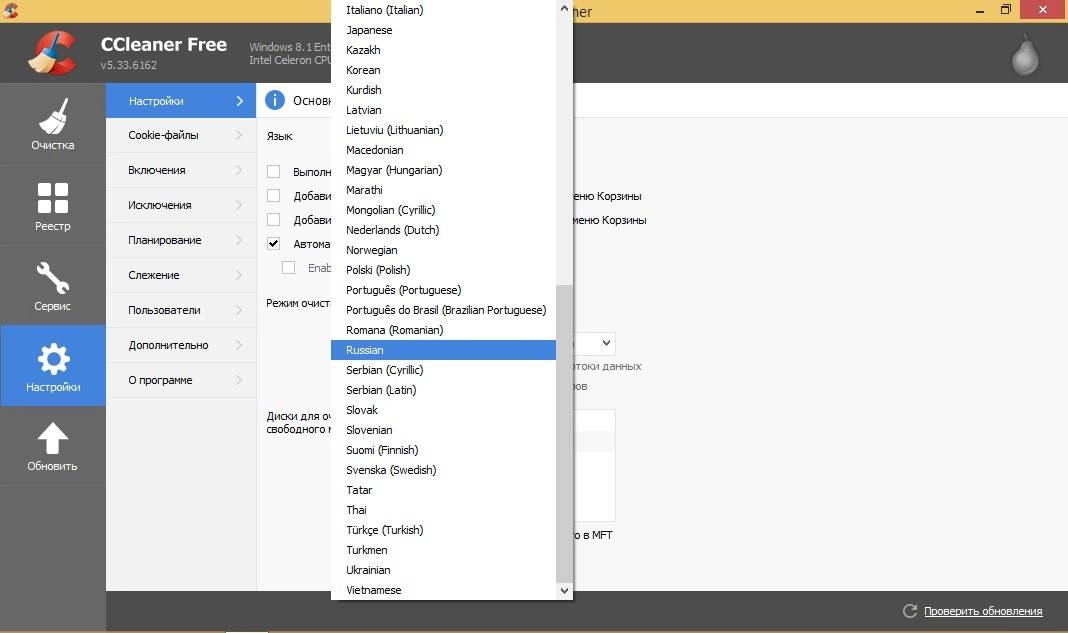
Task: Select Ukrainian language
Action: tap(443, 570)
